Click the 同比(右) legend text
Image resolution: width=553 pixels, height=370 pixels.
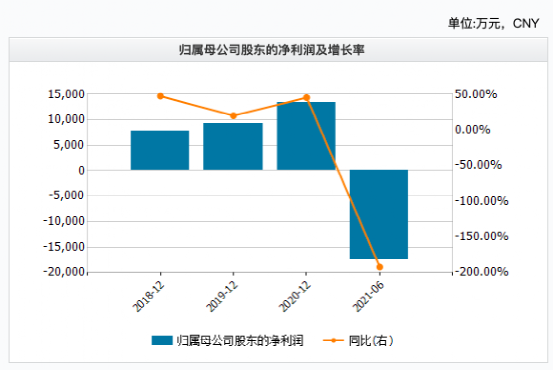pyautogui.click(x=371, y=341)
